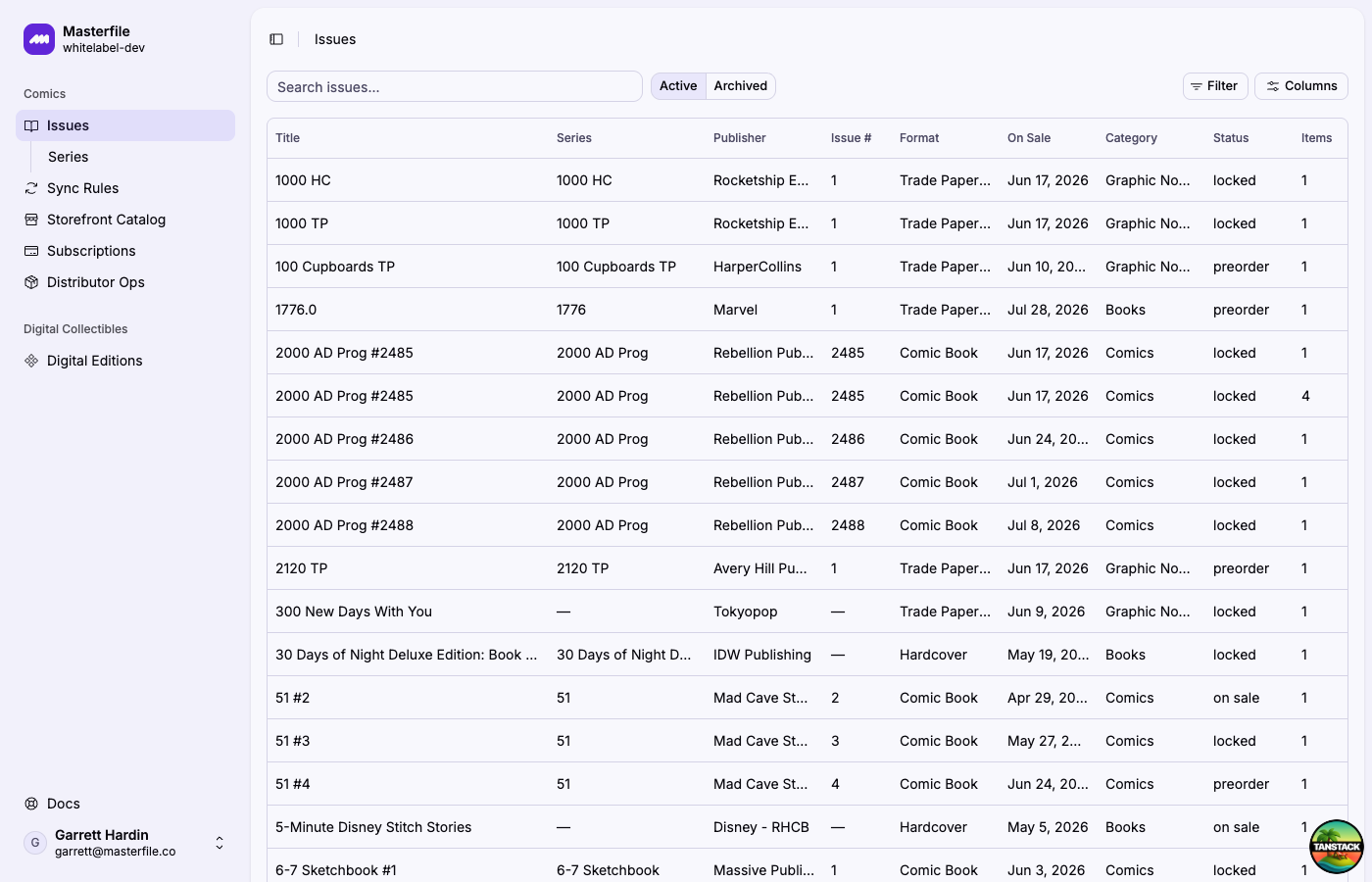The width and height of the screenshot is (1372, 882).
Task: Sort by the Title column header
Action: 288,138
